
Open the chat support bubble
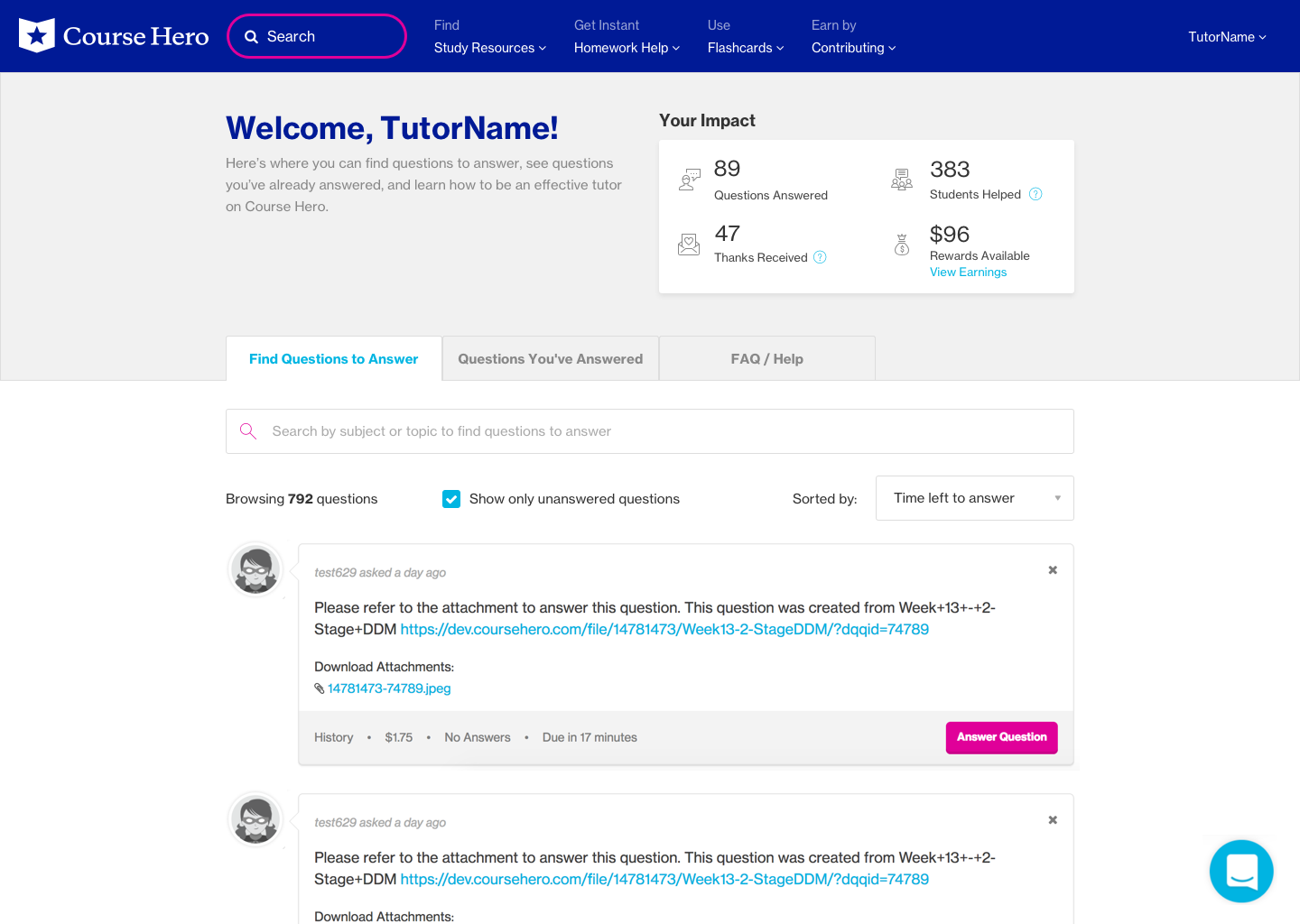click(1241, 871)
